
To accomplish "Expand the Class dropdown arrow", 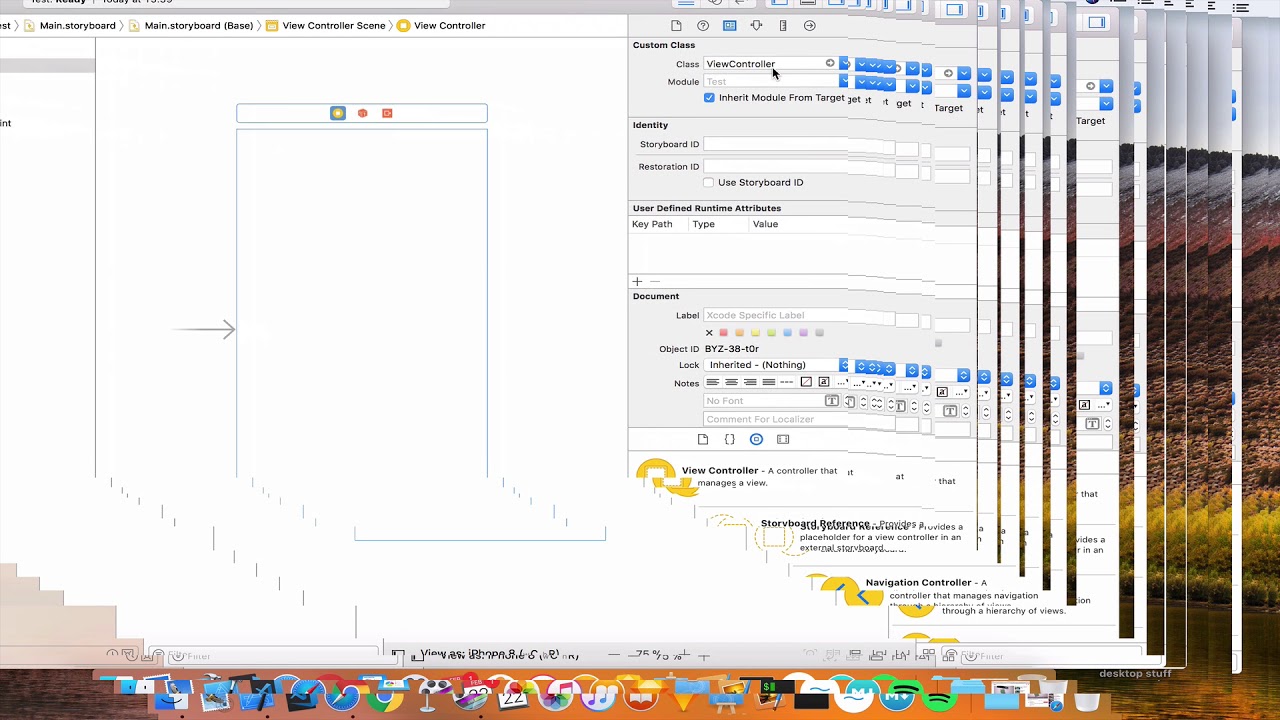I will tap(844, 63).
